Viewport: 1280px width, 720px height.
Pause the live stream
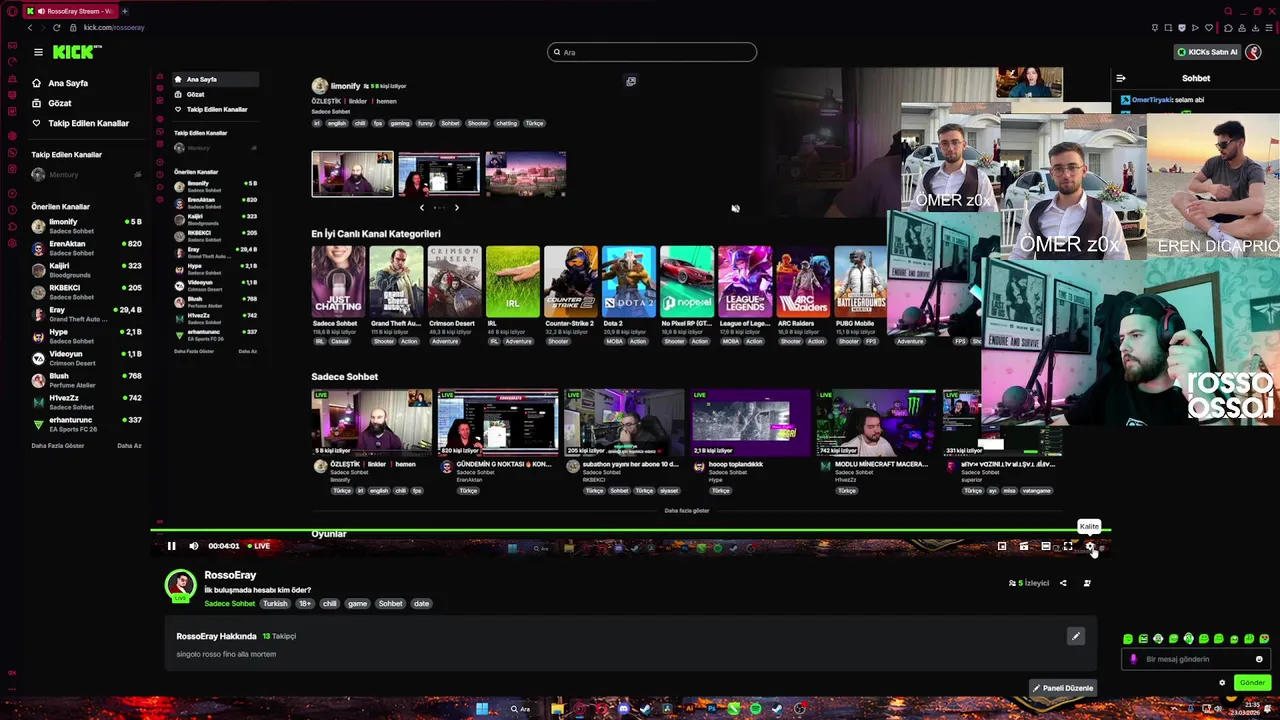tap(171, 546)
